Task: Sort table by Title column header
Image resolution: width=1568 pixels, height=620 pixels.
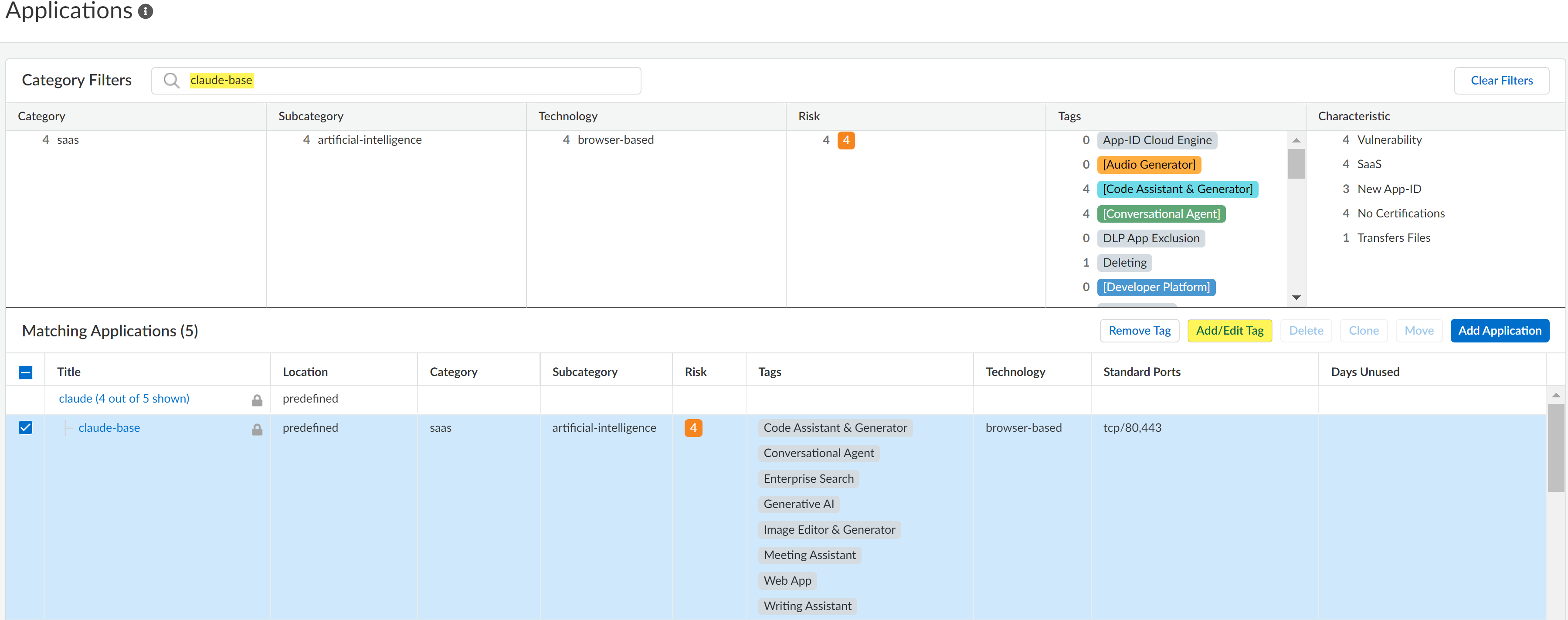Action: (x=69, y=372)
